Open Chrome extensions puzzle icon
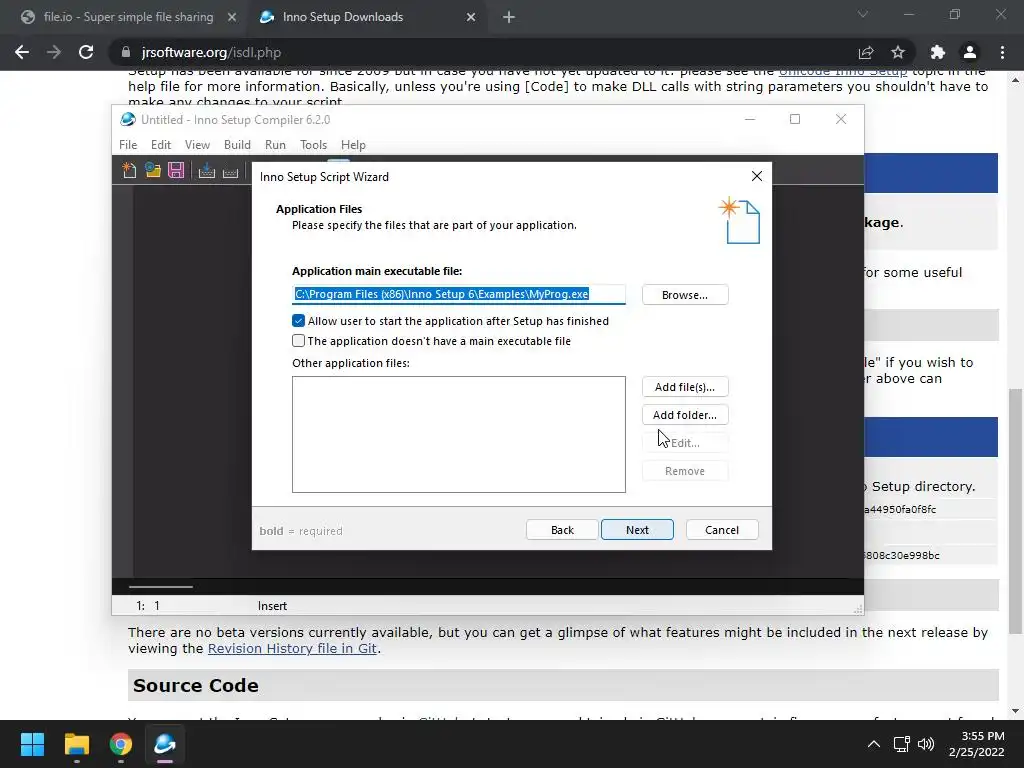Screen dimensions: 1024x768 point(938,52)
